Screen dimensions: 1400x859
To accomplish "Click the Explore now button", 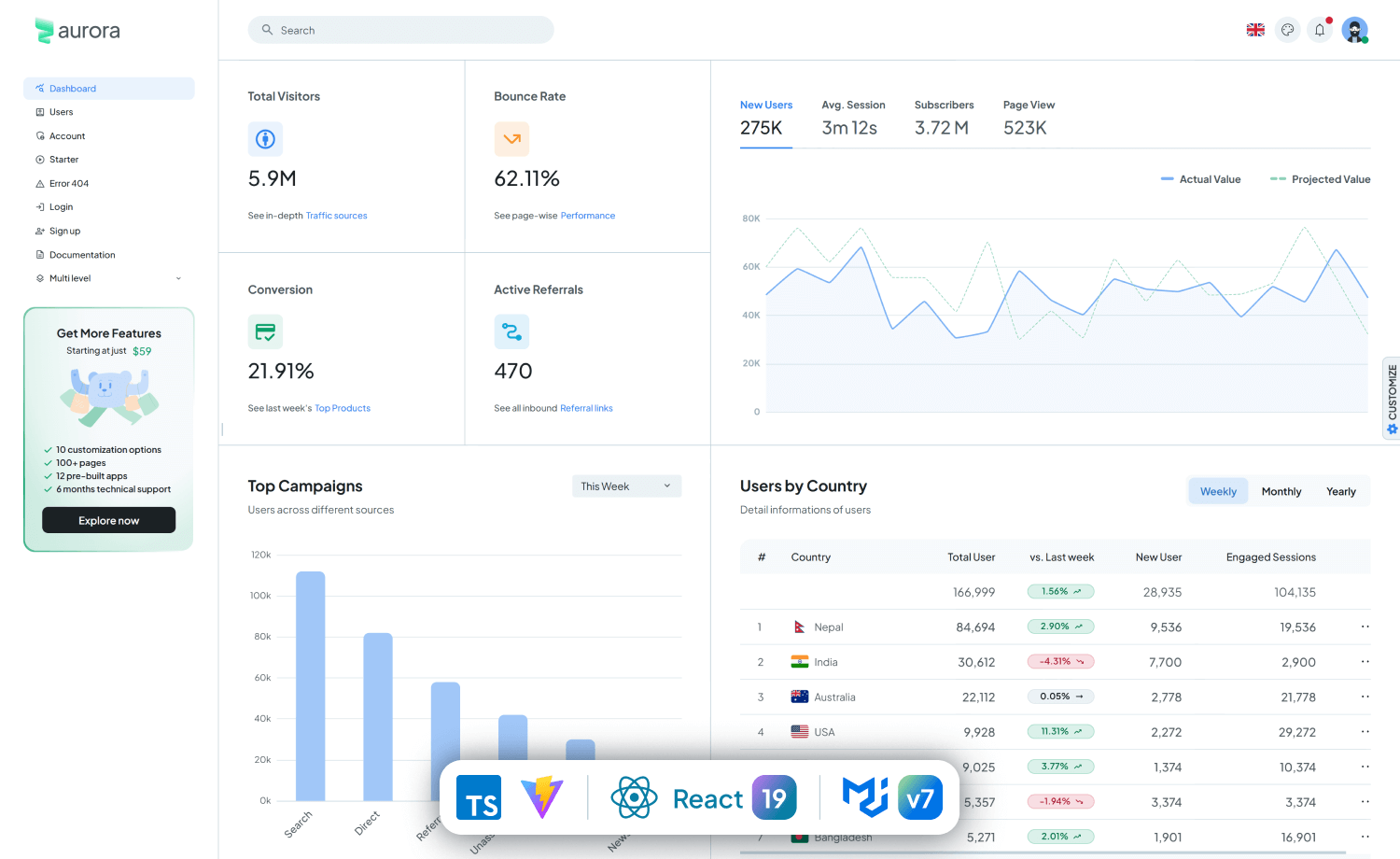I will (108, 519).
